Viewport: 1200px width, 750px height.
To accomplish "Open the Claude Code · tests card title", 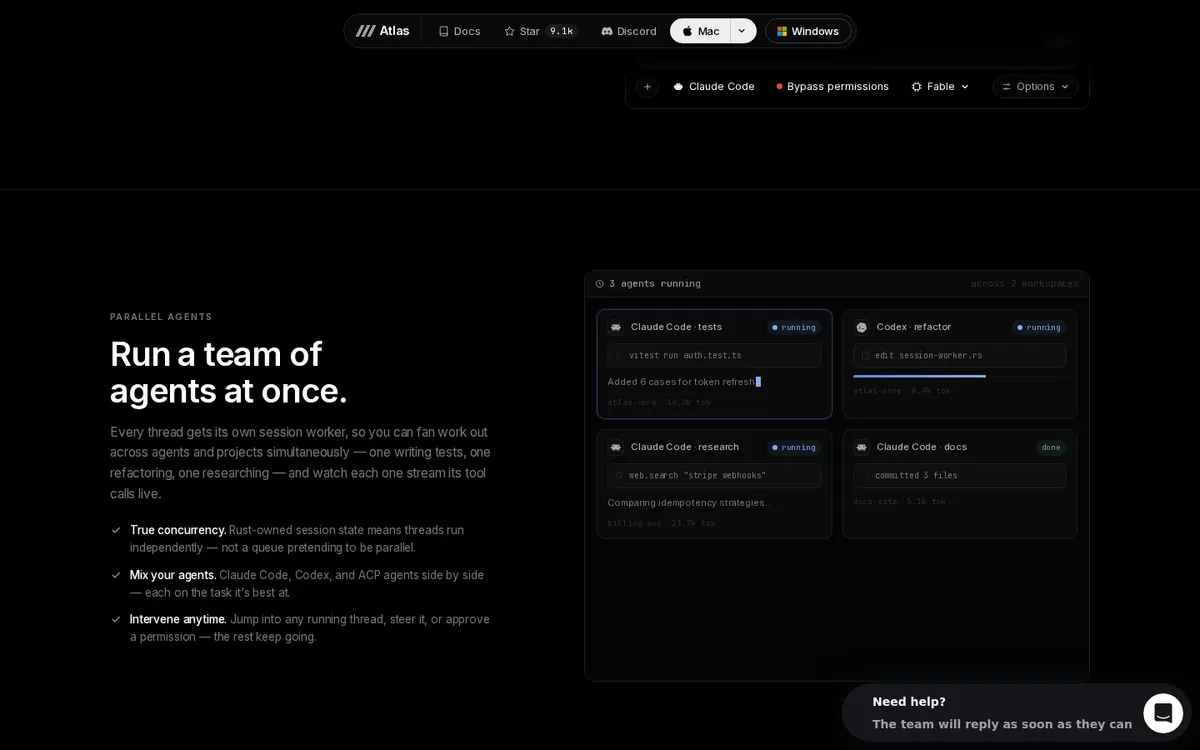I will [676, 327].
